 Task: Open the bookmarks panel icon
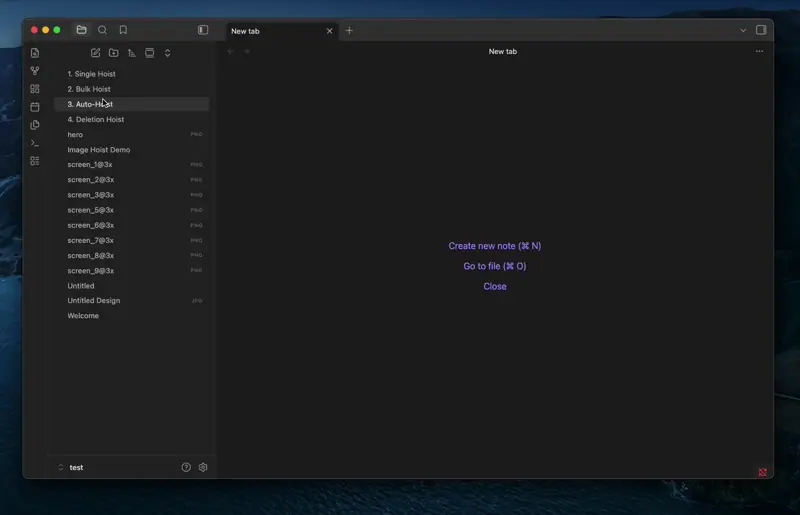[x=123, y=30]
